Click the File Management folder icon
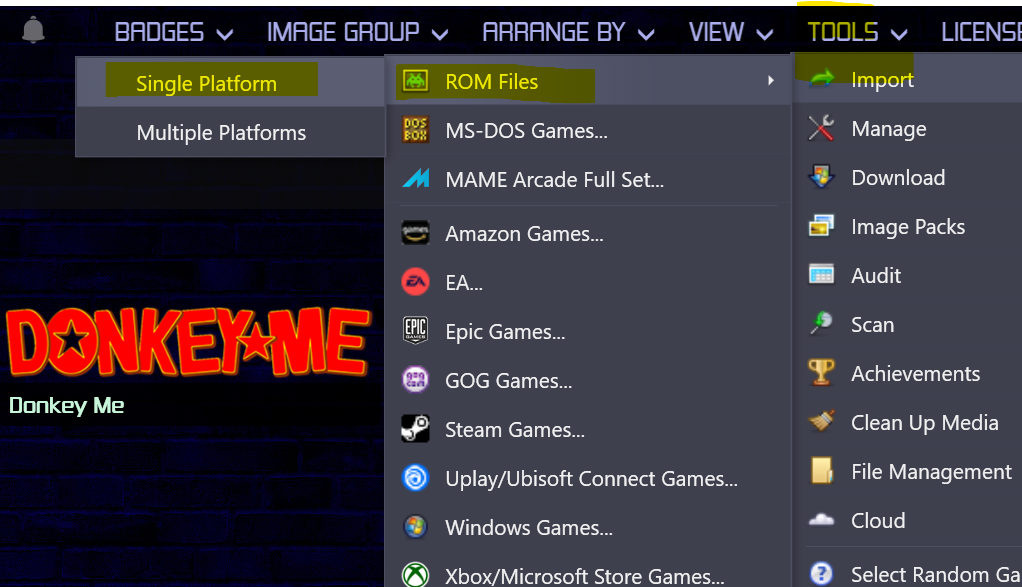The image size is (1022, 587). (x=822, y=470)
